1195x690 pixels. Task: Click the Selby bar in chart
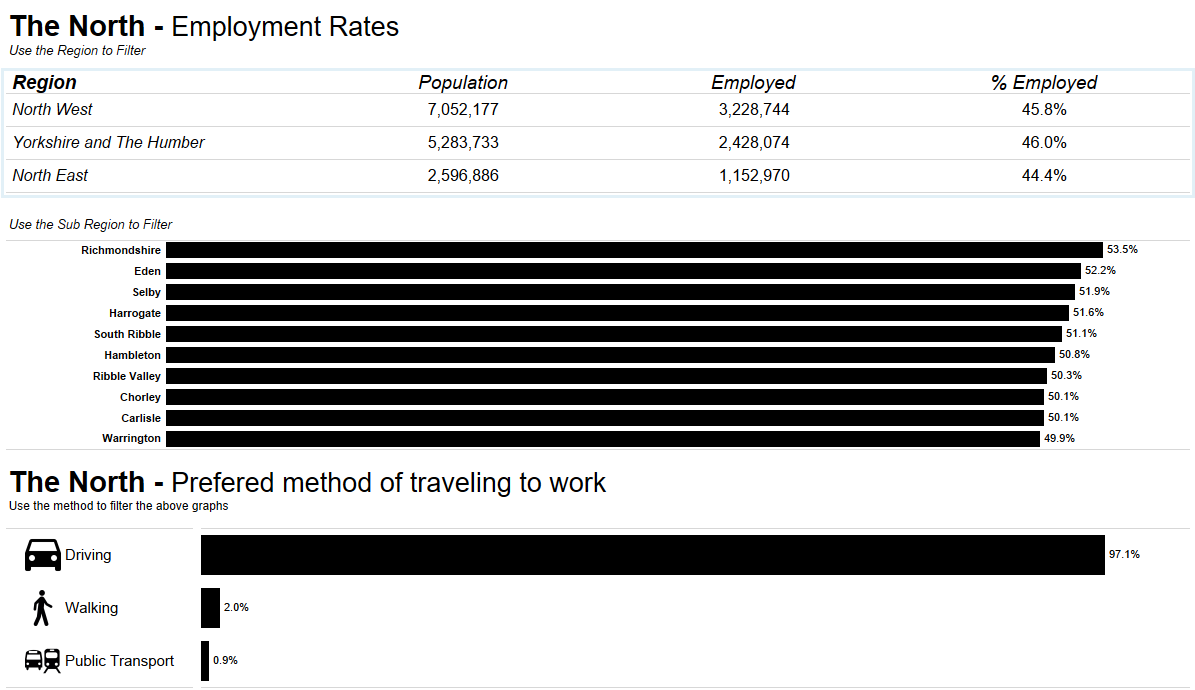[x=620, y=292]
